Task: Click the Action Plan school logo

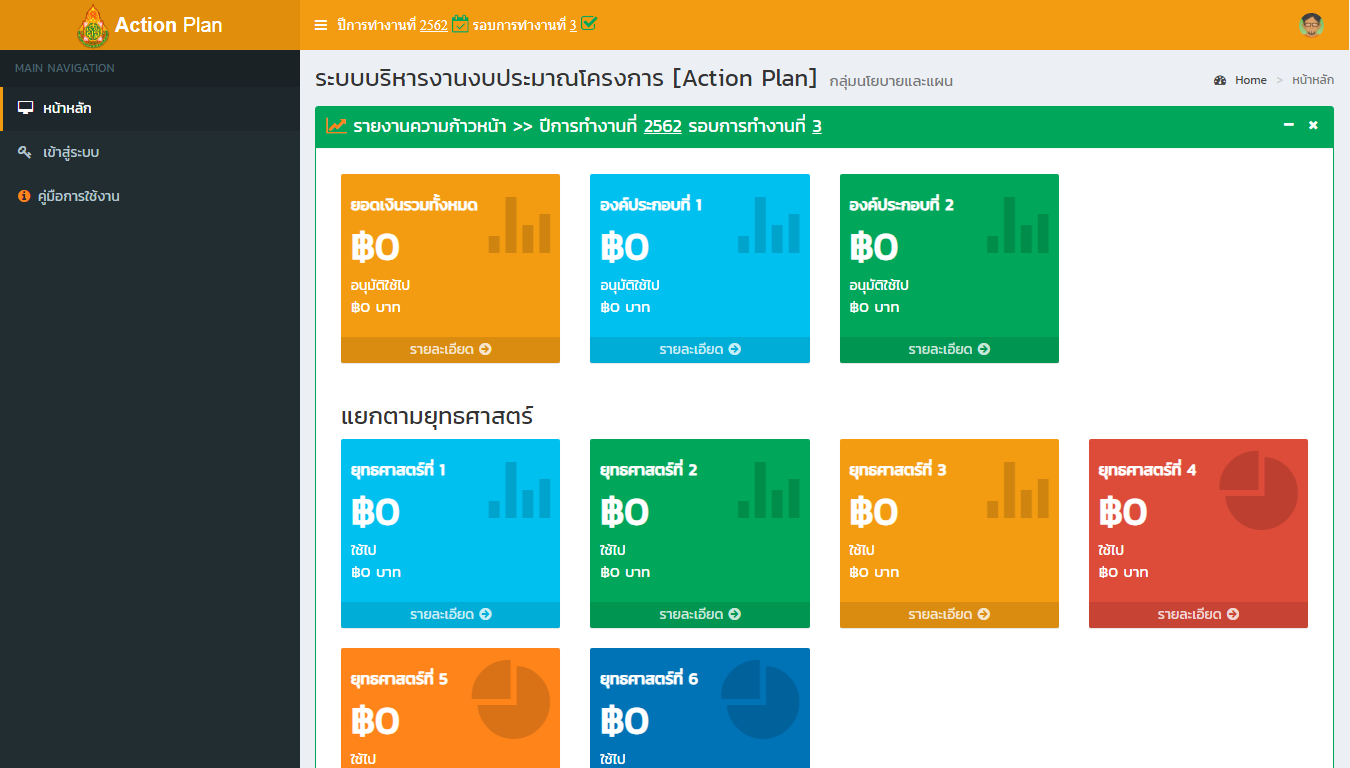Action: pos(93,25)
